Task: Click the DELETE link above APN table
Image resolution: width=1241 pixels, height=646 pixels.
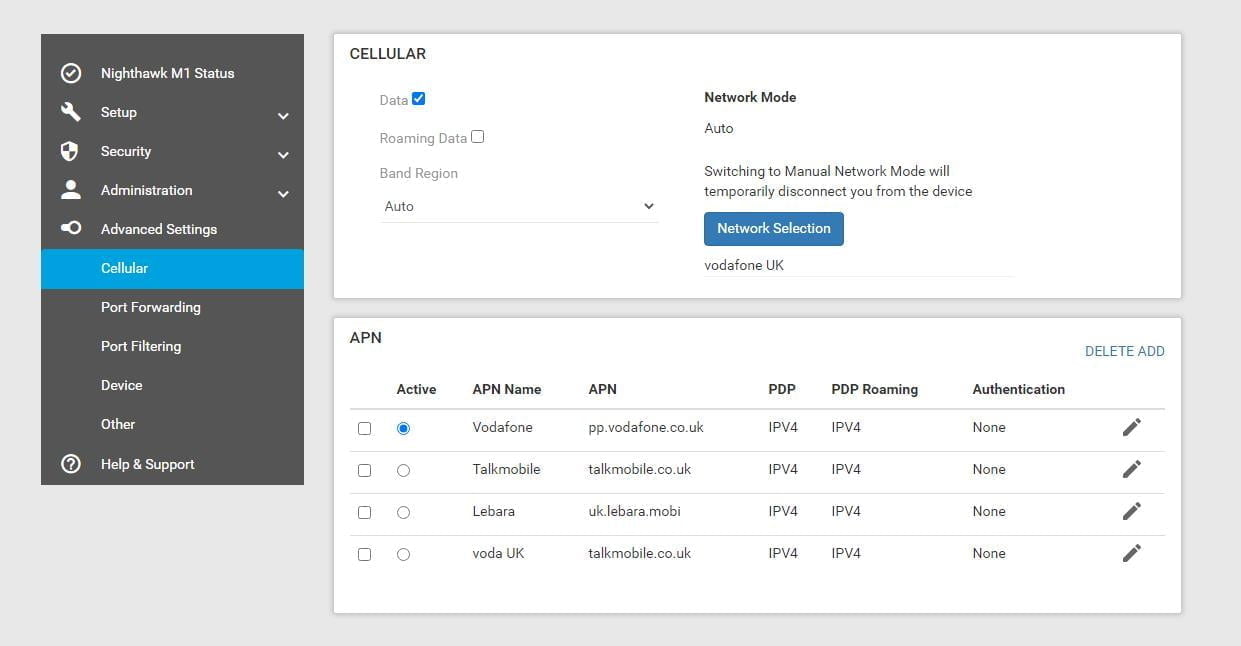Action: tap(1109, 352)
